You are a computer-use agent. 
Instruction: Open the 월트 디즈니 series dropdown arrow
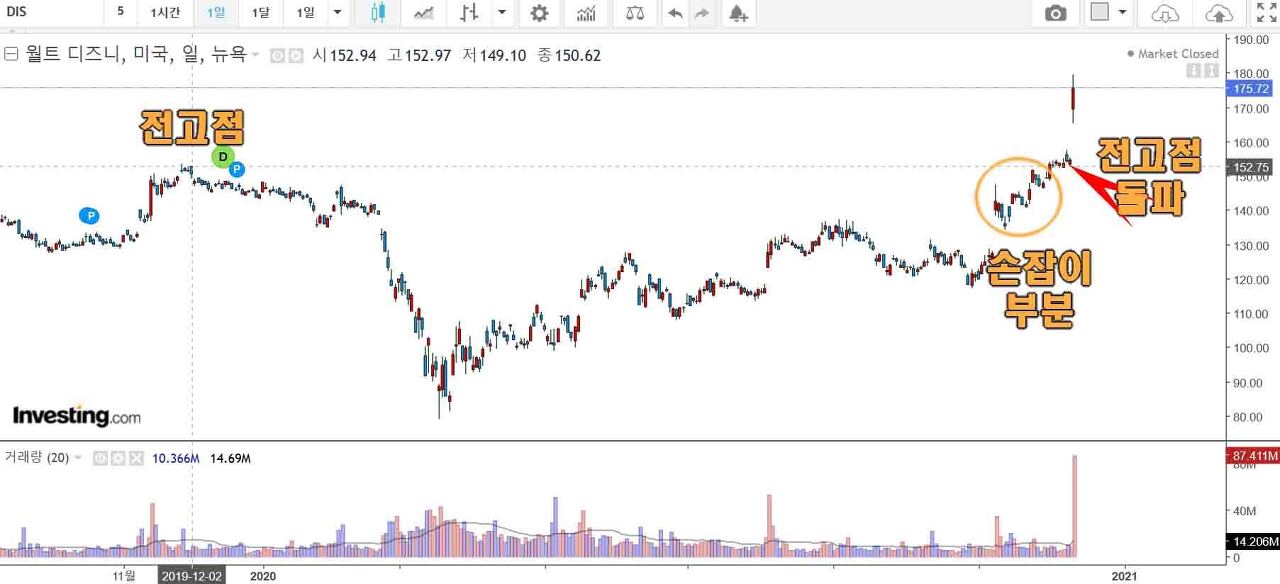click(x=255, y=55)
